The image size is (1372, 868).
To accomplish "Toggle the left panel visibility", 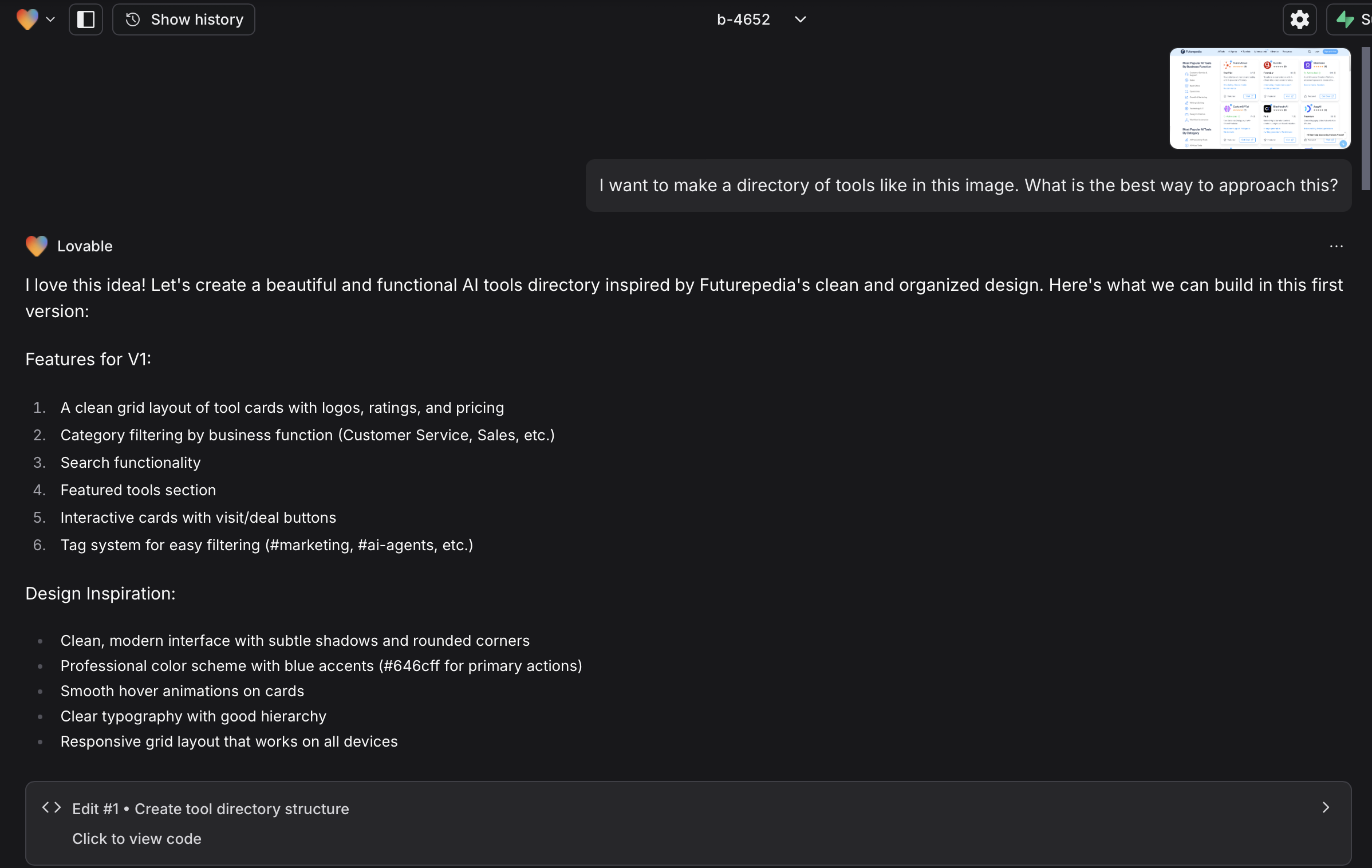I will pyautogui.click(x=85, y=19).
